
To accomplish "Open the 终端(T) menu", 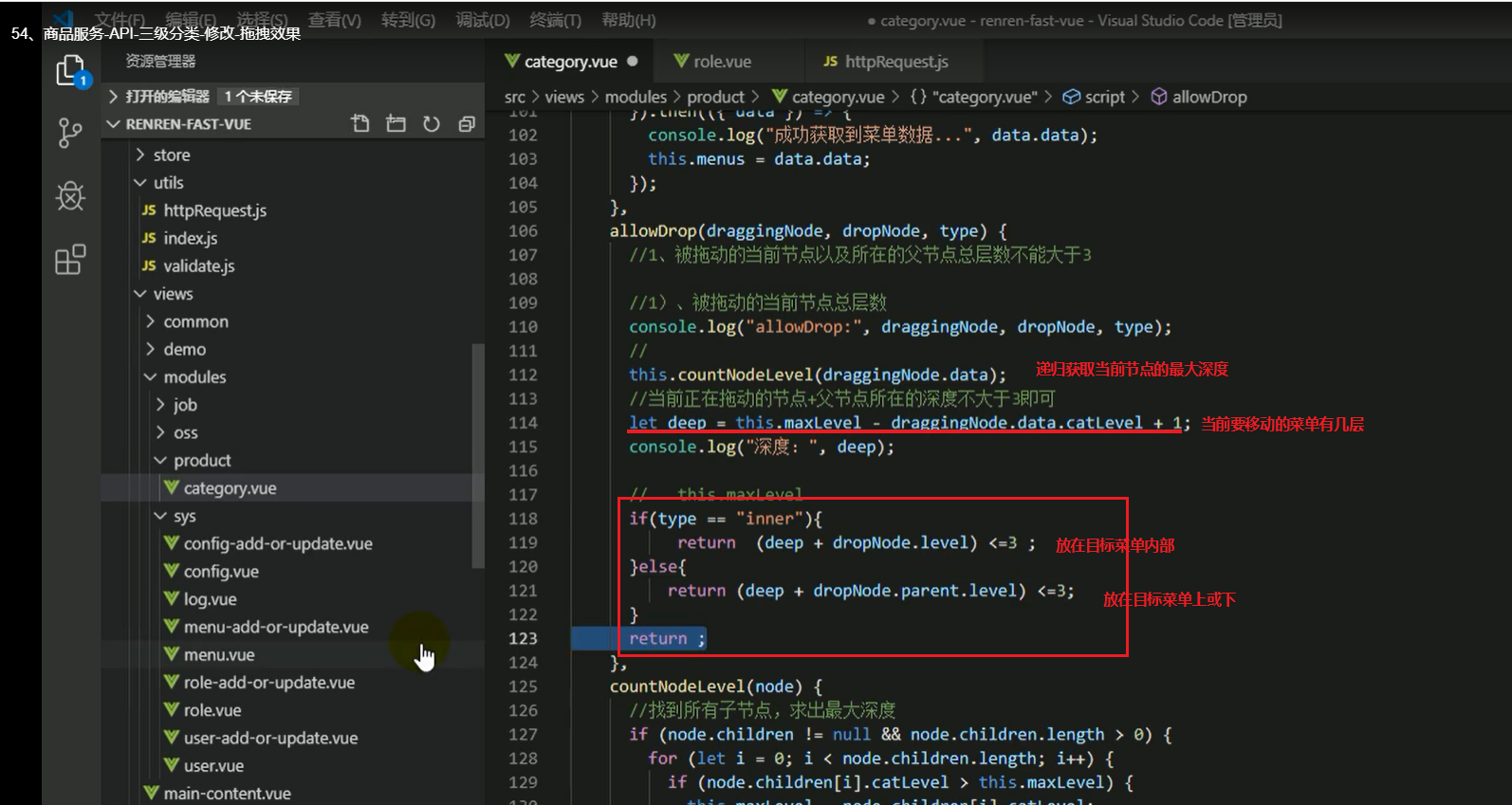I will 555,20.
